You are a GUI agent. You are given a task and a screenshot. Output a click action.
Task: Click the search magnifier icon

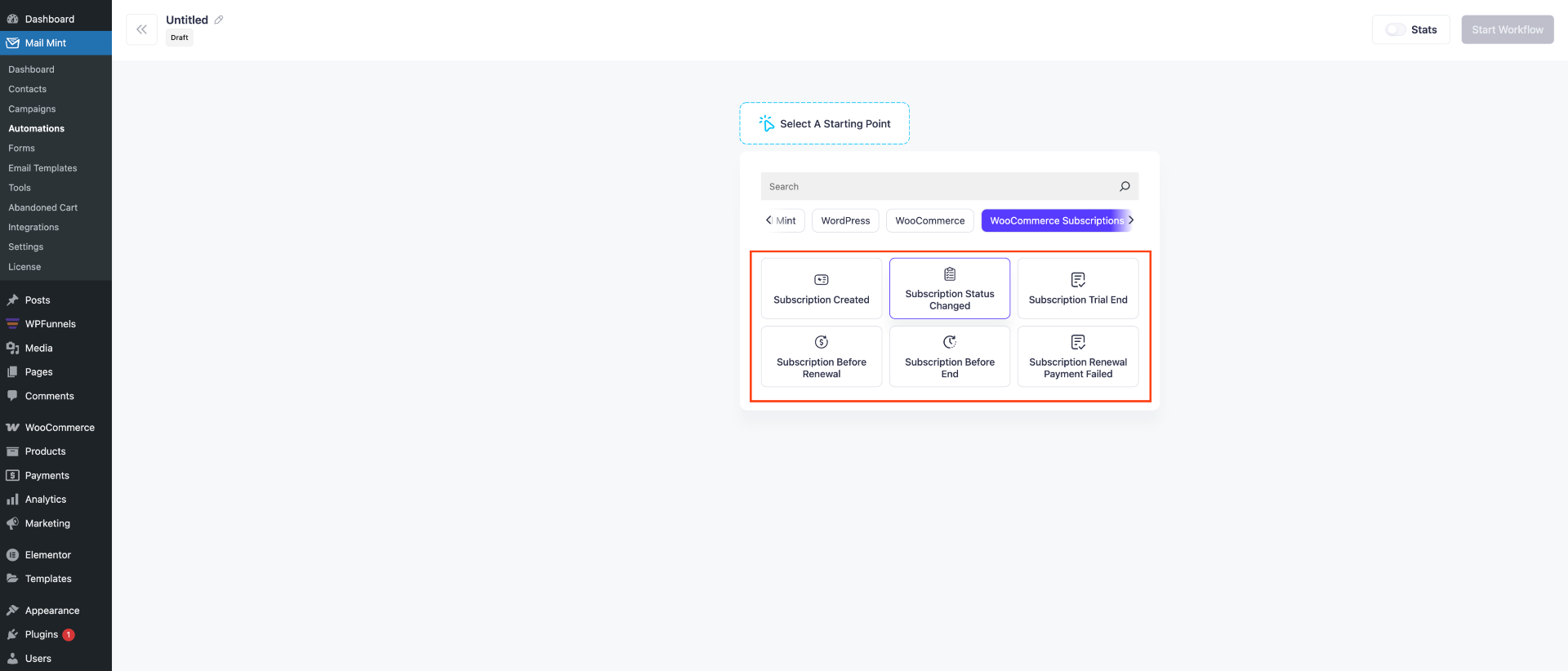pyautogui.click(x=1125, y=186)
